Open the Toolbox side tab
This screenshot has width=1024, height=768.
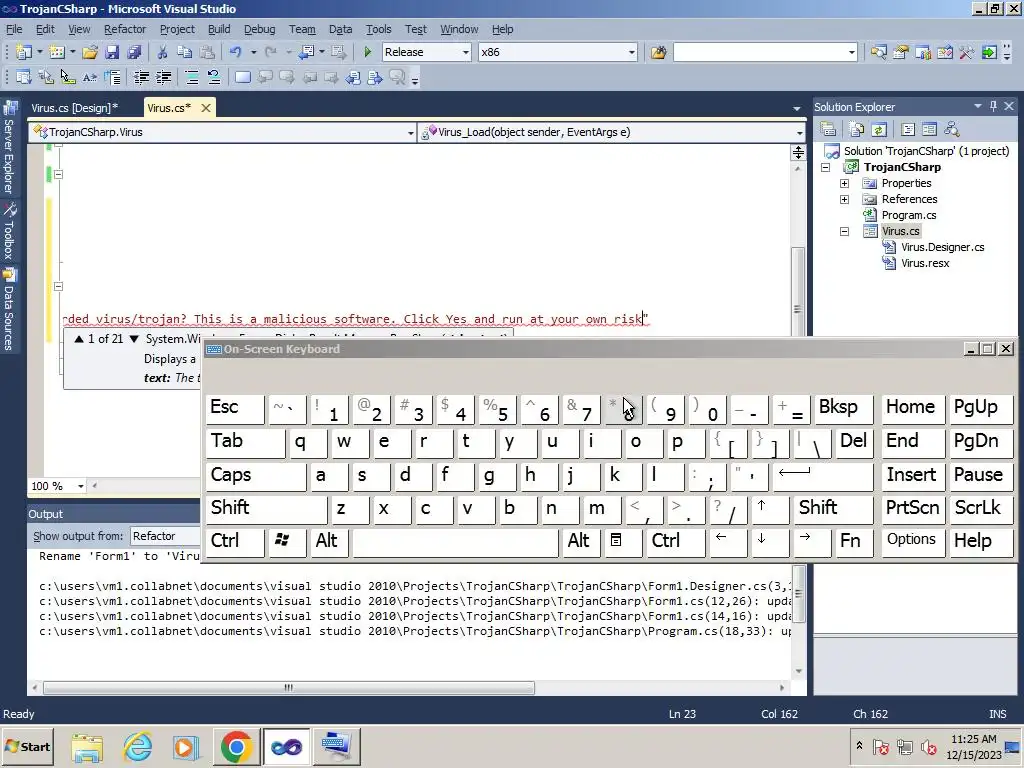coord(9,231)
